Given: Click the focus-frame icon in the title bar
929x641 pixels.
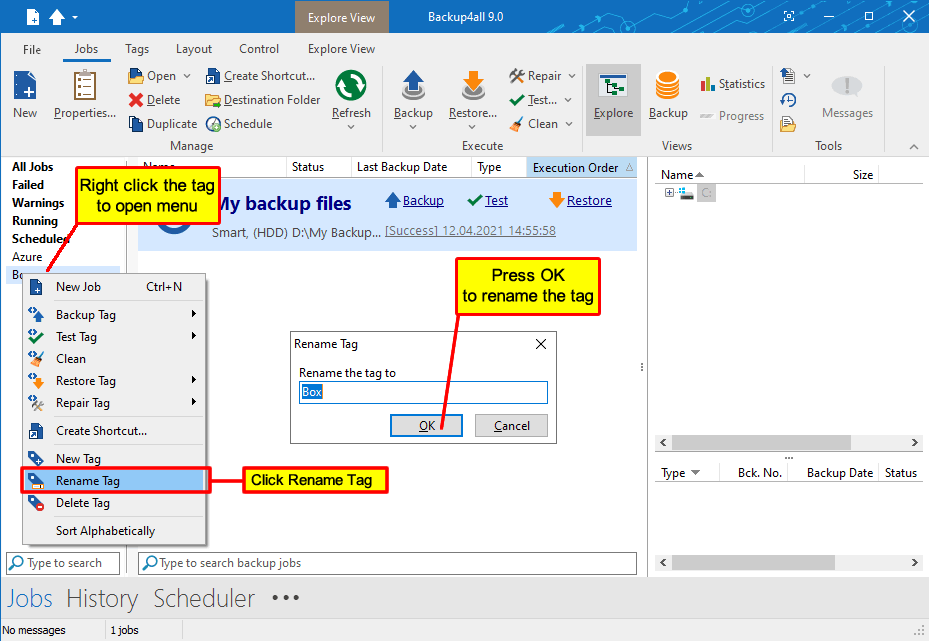Looking at the screenshot, I should coord(789,17).
